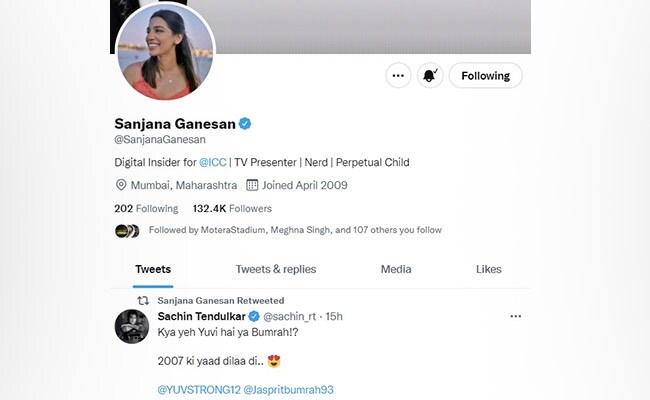Image resolution: width=650 pixels, height=400 pixels.
Task: Open the @YUVSTRONG12 mention in the tweet
Action: click(199, 390)
